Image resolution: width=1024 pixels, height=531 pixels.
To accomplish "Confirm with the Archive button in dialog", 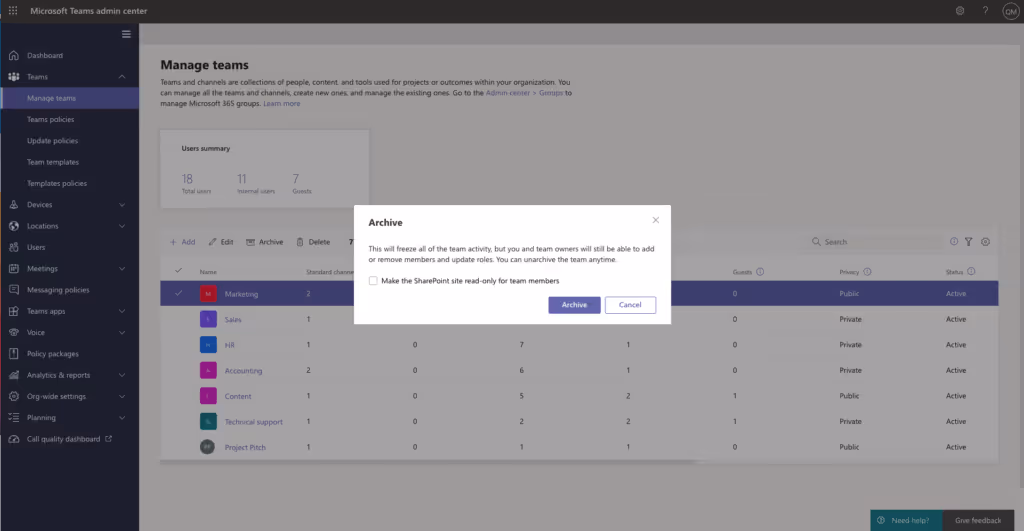I will point(574,305).
